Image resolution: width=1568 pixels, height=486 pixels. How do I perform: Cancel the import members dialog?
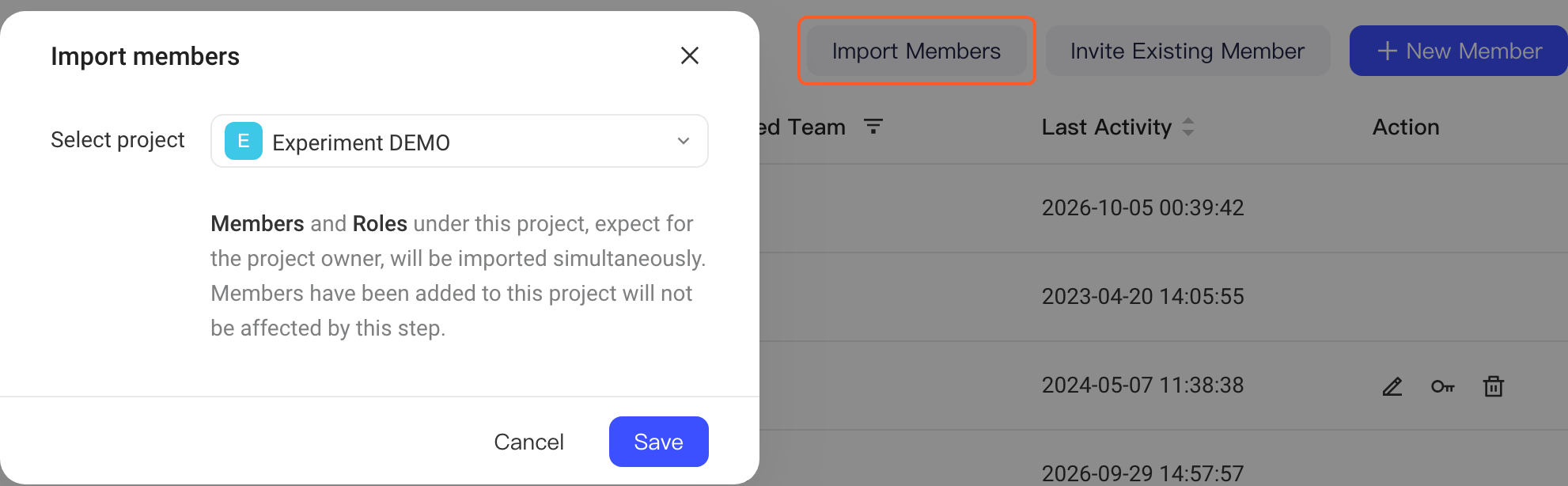[x=528, y=442]
